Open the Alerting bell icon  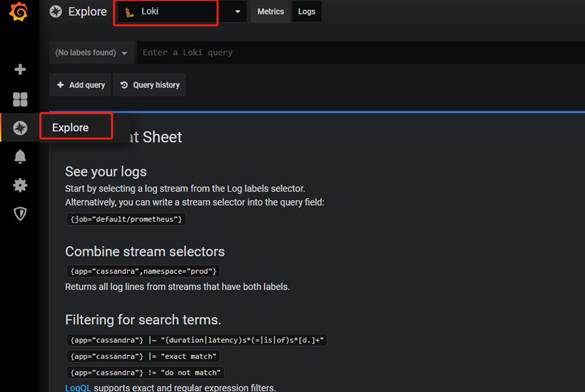click(x=20, y=157)
